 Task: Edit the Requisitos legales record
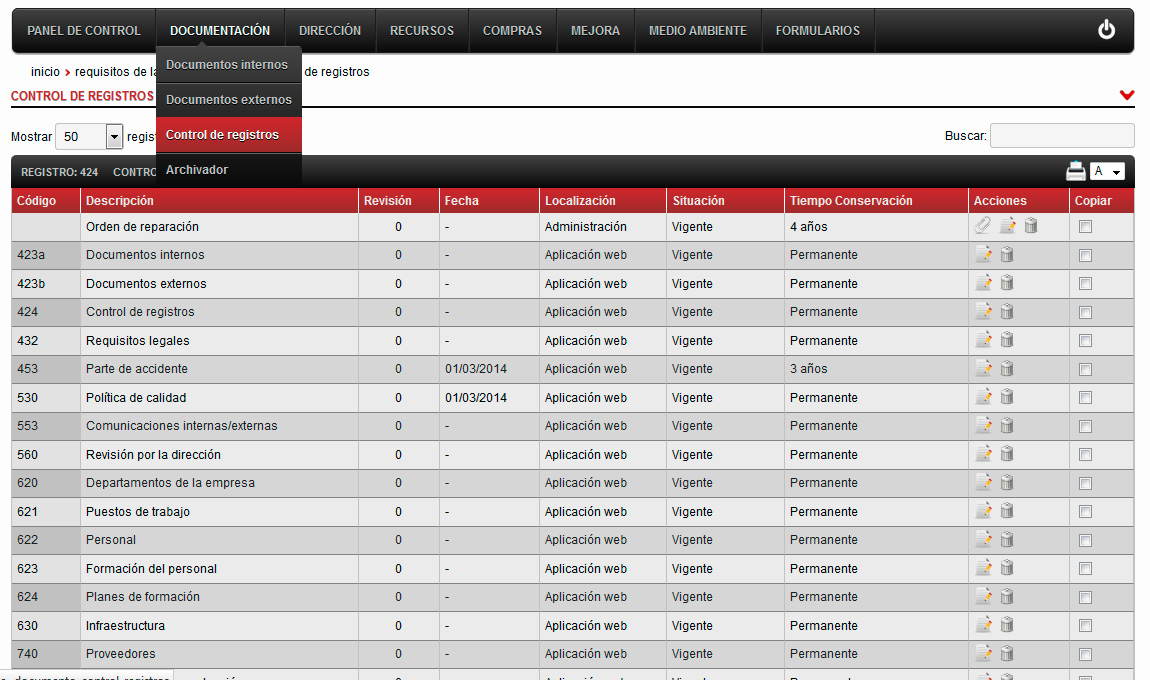tap(984, 340)
